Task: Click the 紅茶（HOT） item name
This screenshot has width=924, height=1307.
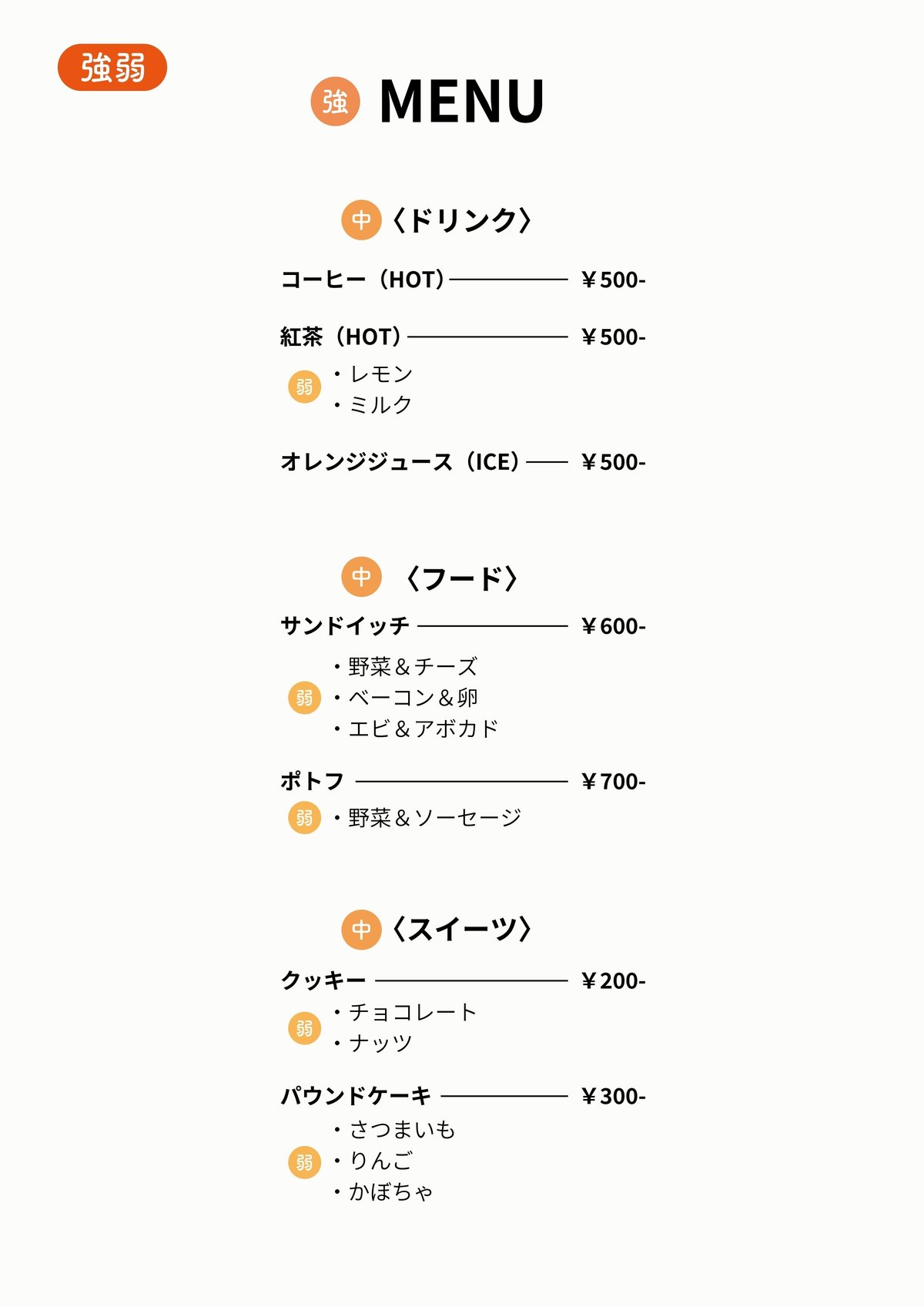Action: tap(341, 337)
